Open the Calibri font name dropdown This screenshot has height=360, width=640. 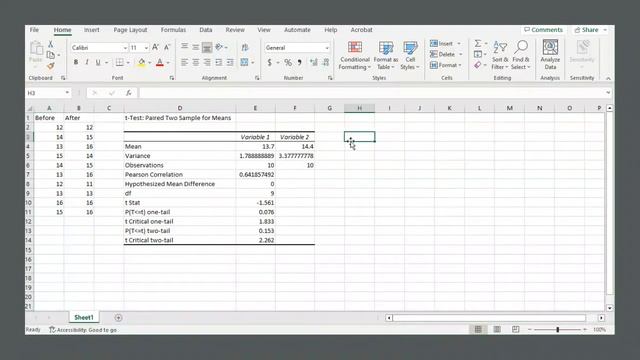125,48
